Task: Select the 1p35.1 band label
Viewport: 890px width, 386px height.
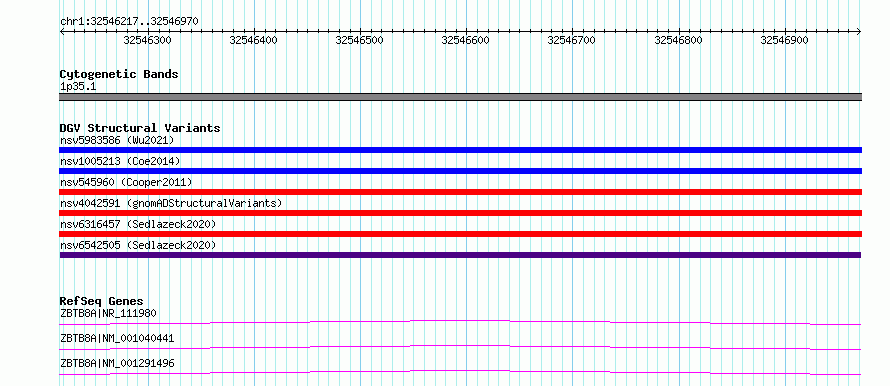Action: [x=77, y=87]
